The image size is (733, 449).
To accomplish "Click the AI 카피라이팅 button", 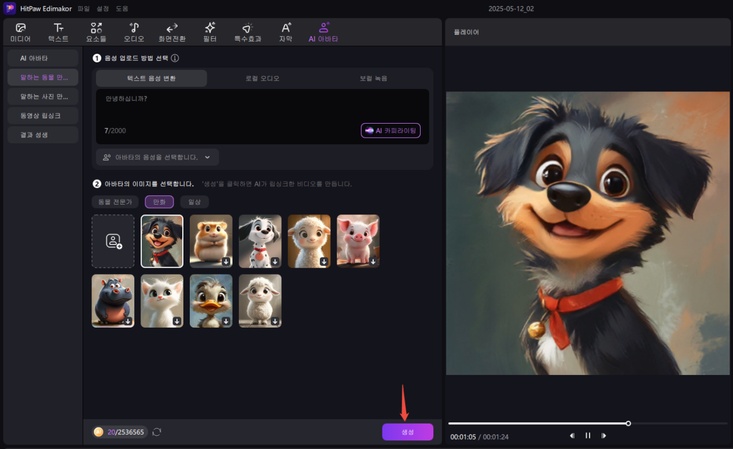I will (390, 130).
